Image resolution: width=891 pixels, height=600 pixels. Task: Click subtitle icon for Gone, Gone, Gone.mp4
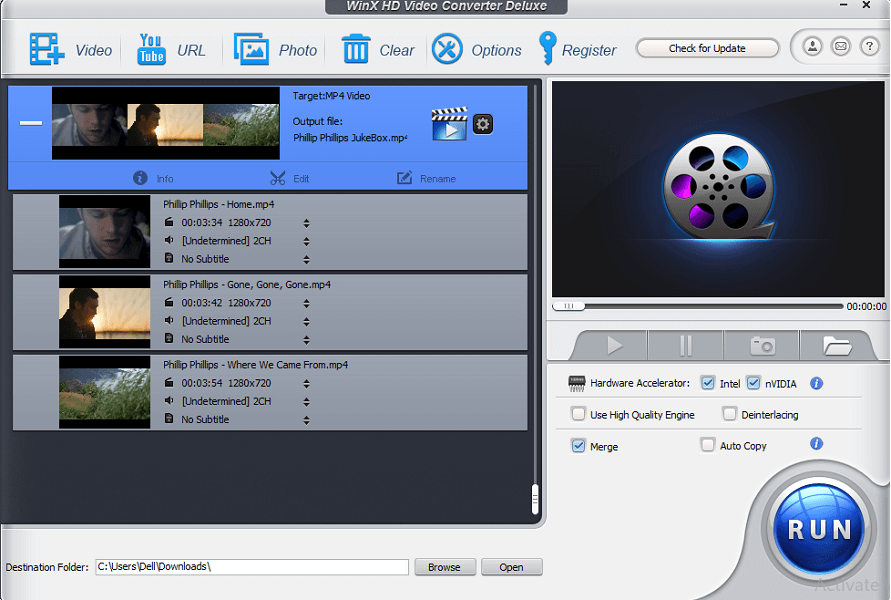pyautogui.click(x=169, y=338)
